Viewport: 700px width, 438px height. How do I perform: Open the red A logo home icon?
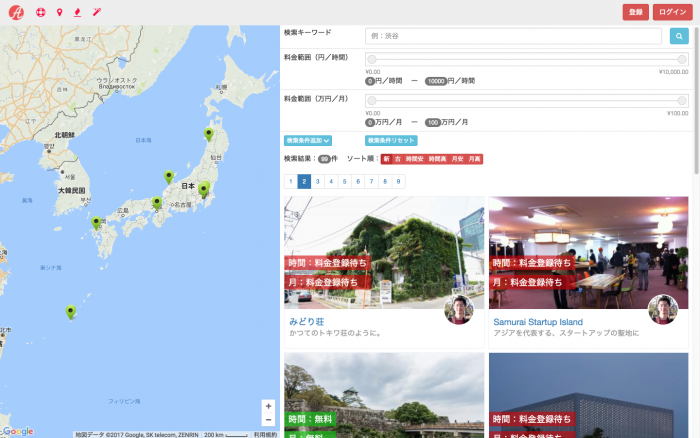(x=16, y=12)
